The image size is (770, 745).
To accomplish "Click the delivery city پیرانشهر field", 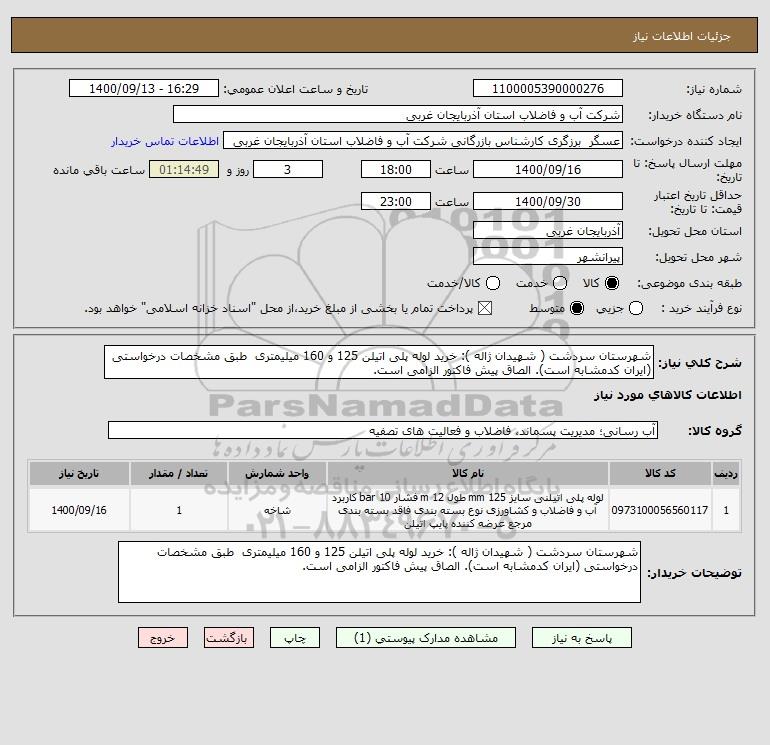I will 548,256.
